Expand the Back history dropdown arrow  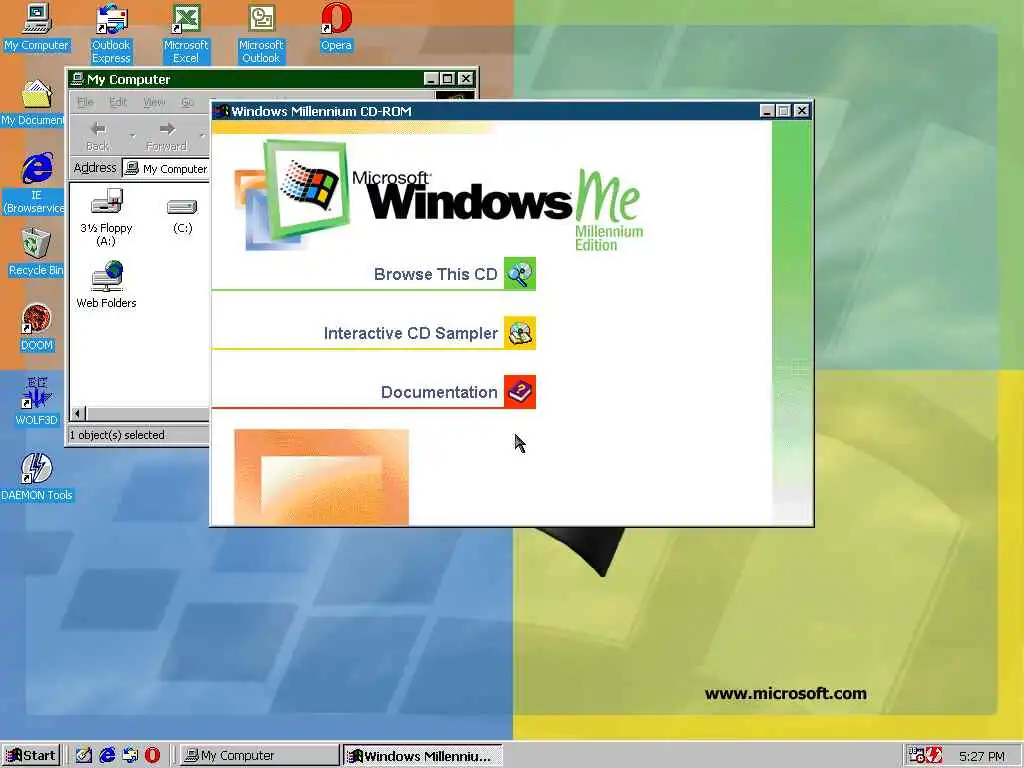[133, 136]
